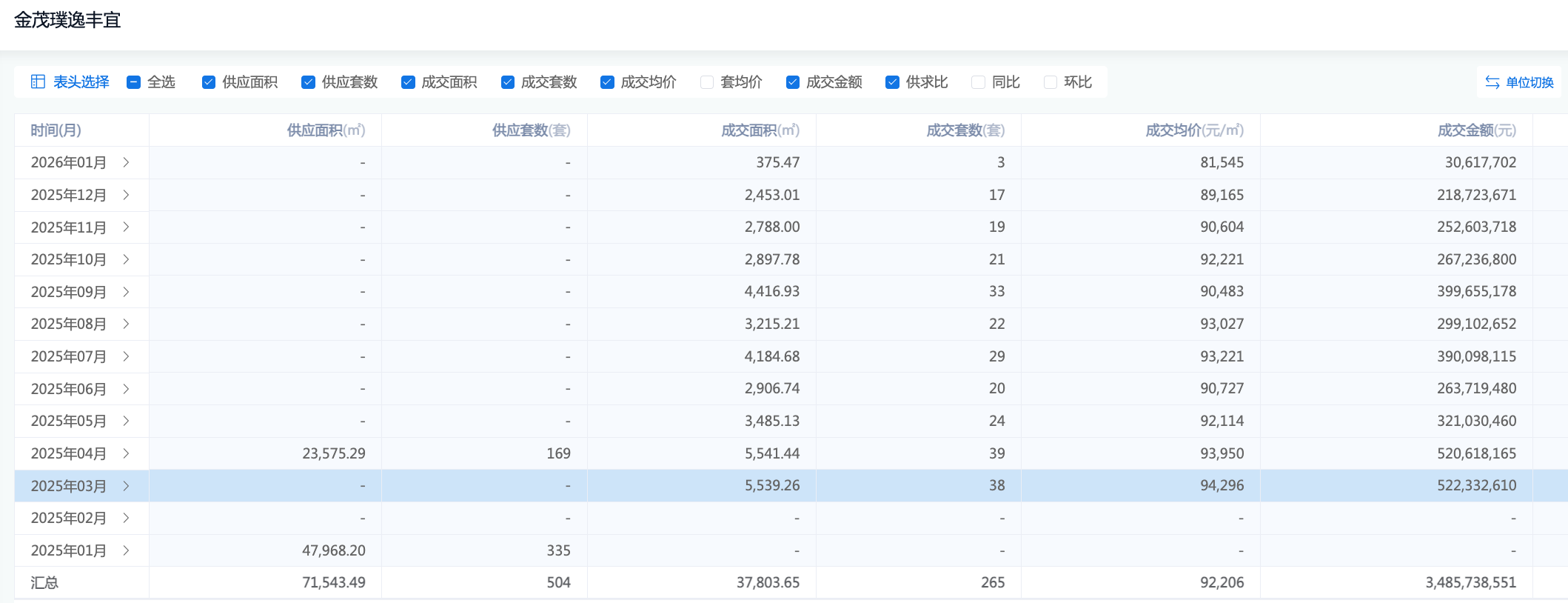
Task: Uncheck the 供应套数 checkbox
Action: [x=309, y=82]
